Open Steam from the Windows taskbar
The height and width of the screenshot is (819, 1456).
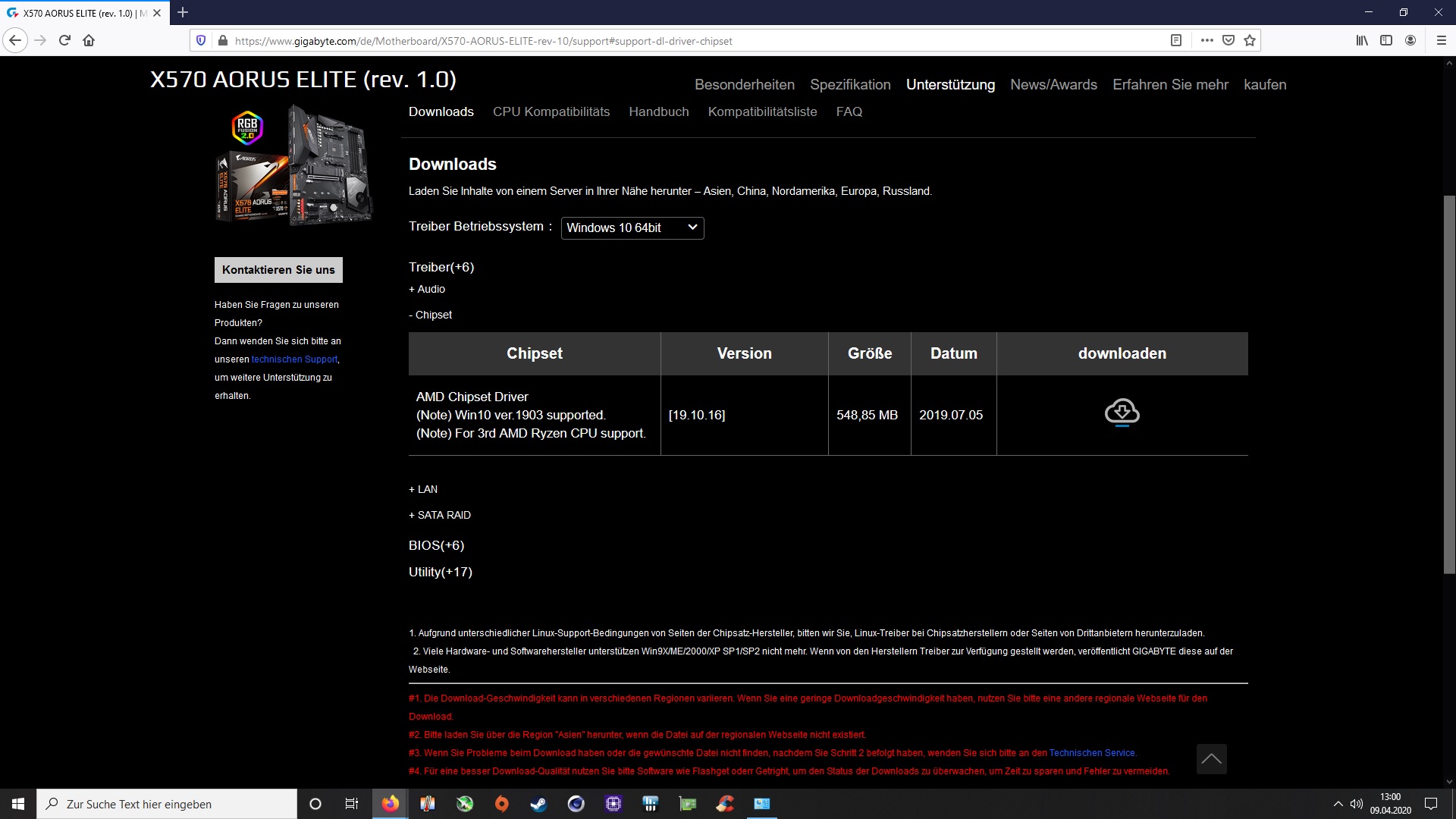(538, 804)
